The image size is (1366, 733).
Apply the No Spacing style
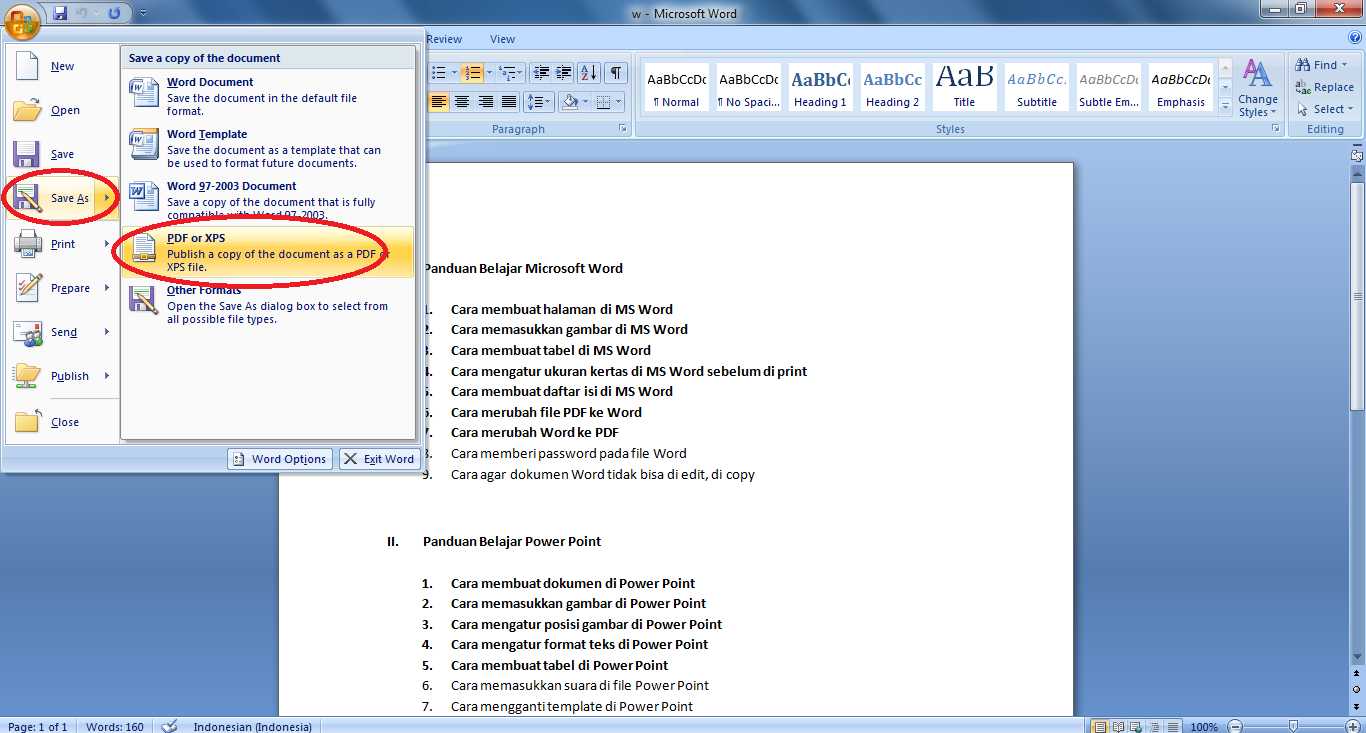(x=749, y=87)
